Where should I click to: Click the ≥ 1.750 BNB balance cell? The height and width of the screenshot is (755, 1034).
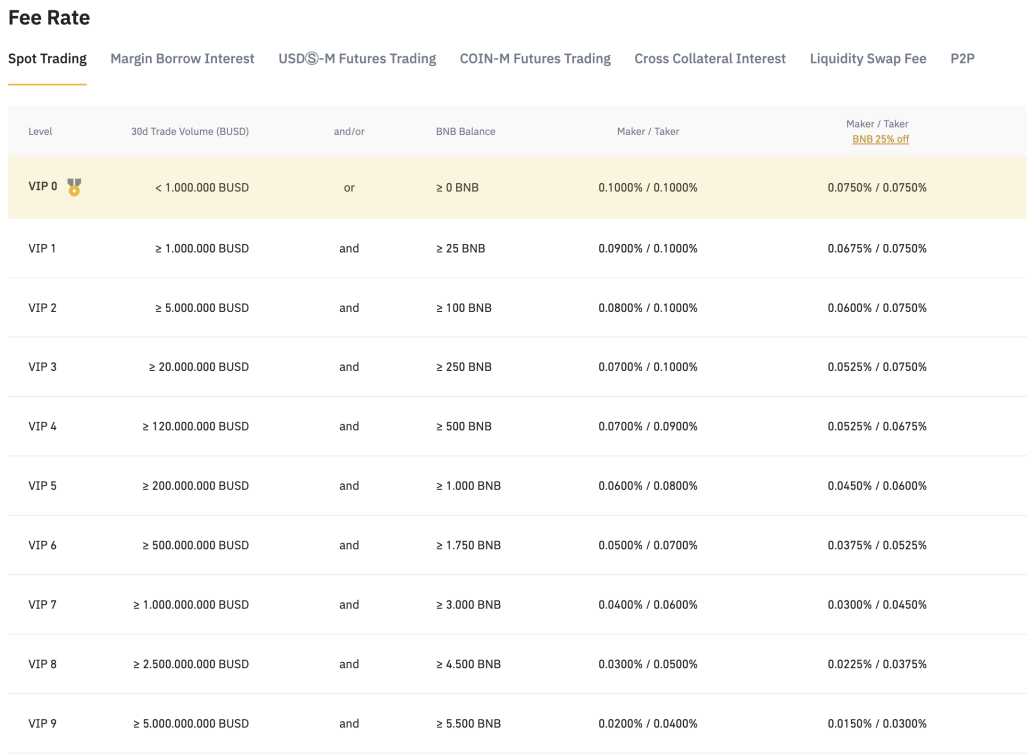tap(468, 545)
